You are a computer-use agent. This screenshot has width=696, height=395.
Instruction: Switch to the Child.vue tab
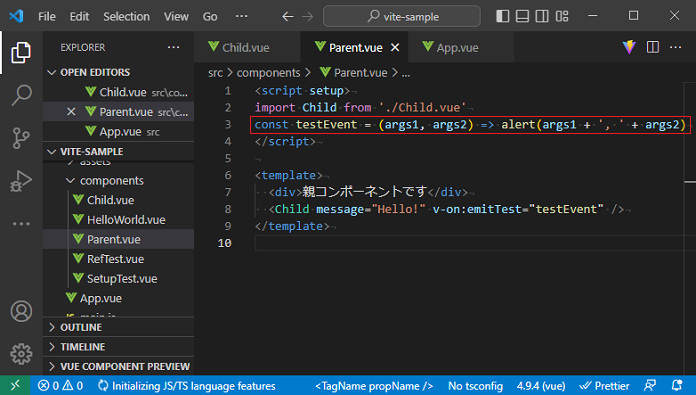tap(247, 47)
